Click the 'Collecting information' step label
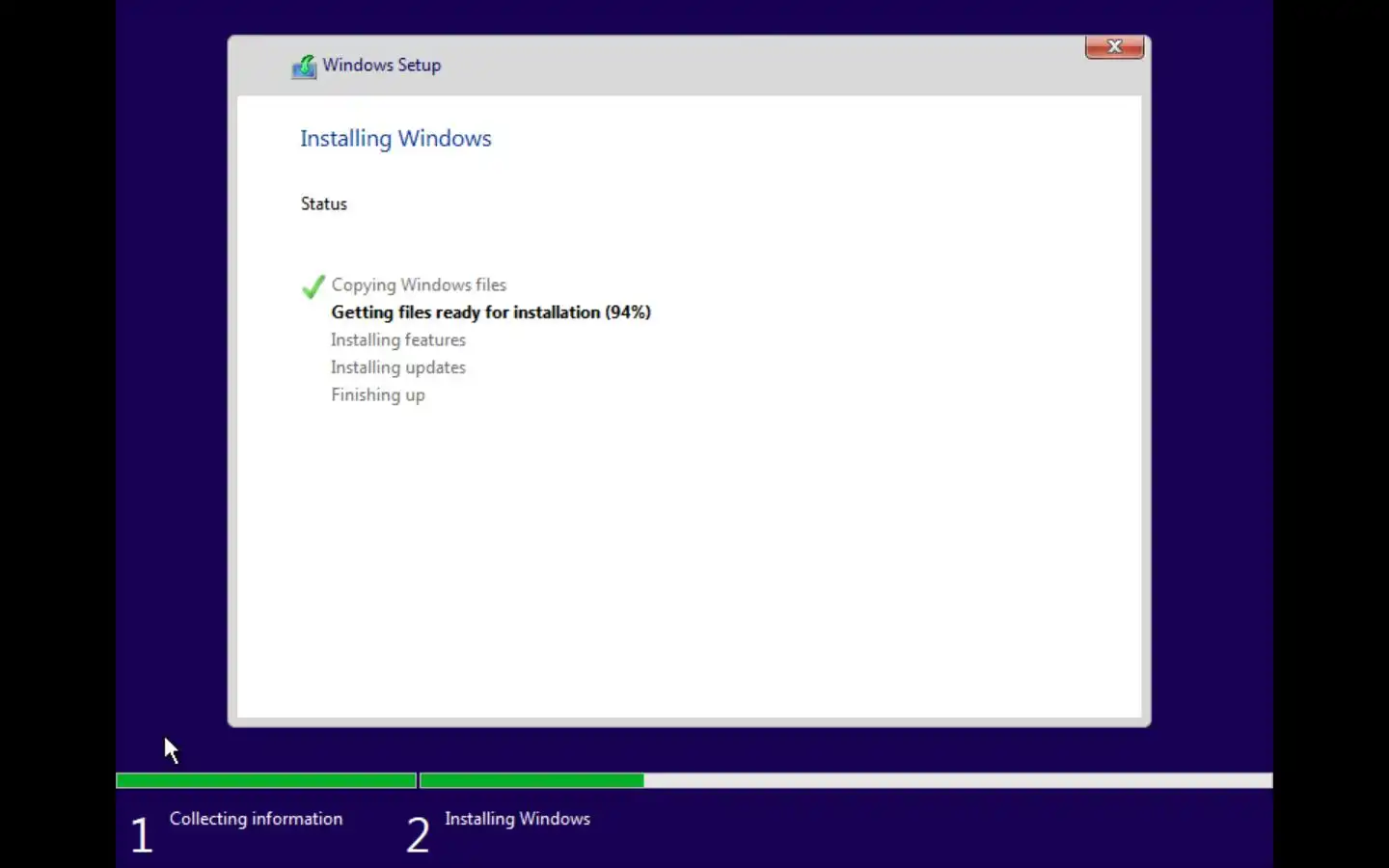Screen dimensions: 1389x868 click(256, 818)
